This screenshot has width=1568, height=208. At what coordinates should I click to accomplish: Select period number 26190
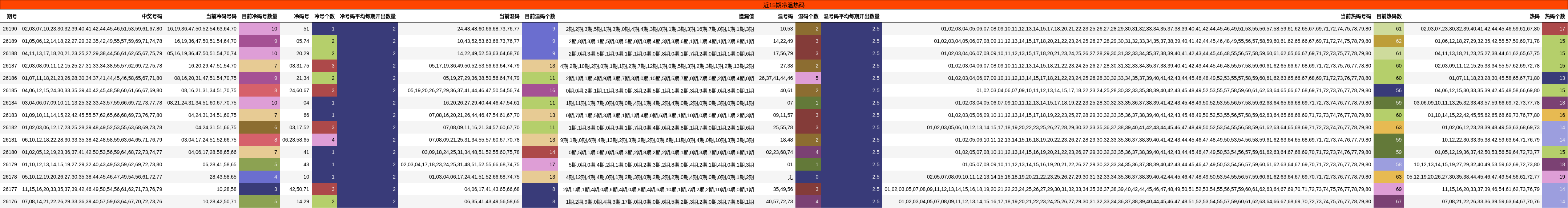point(10,29)
